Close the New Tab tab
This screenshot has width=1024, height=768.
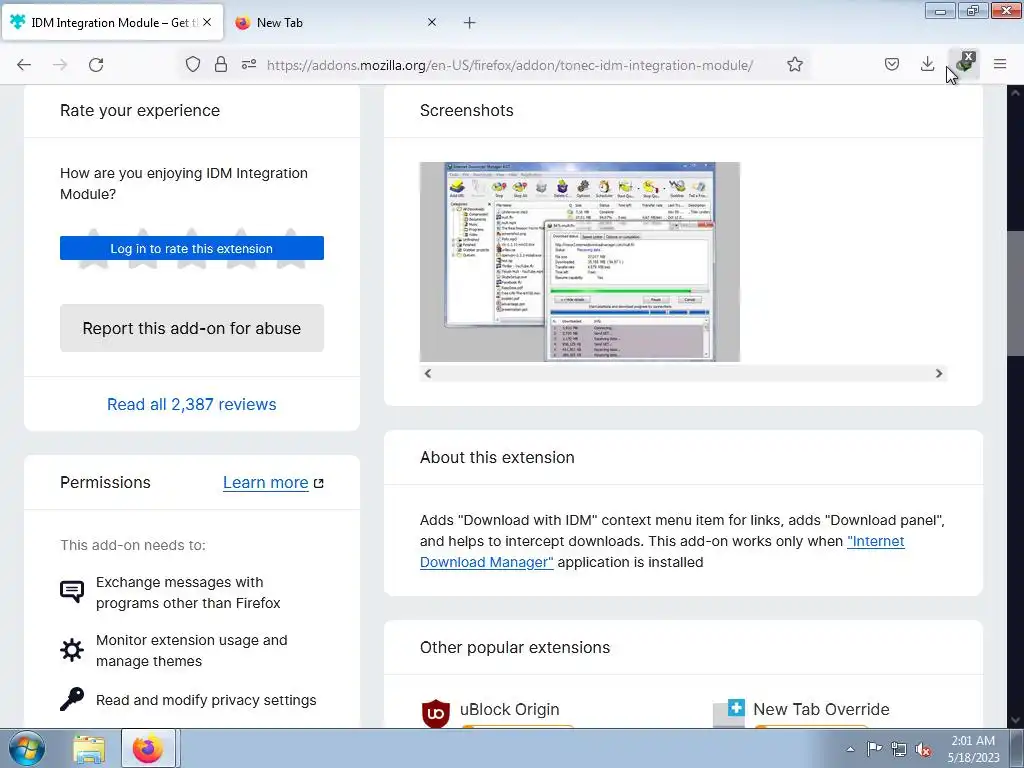432,22
